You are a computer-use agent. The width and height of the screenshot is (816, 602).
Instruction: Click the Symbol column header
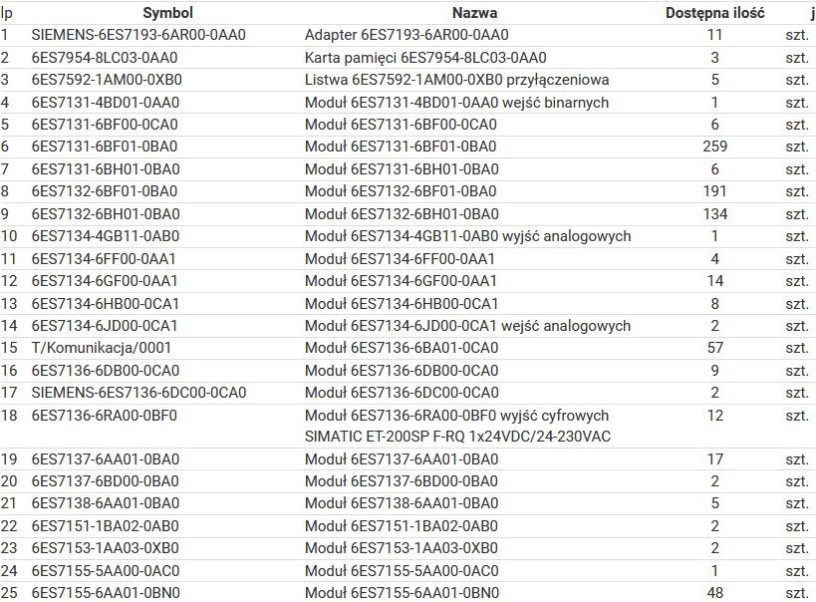168,12
